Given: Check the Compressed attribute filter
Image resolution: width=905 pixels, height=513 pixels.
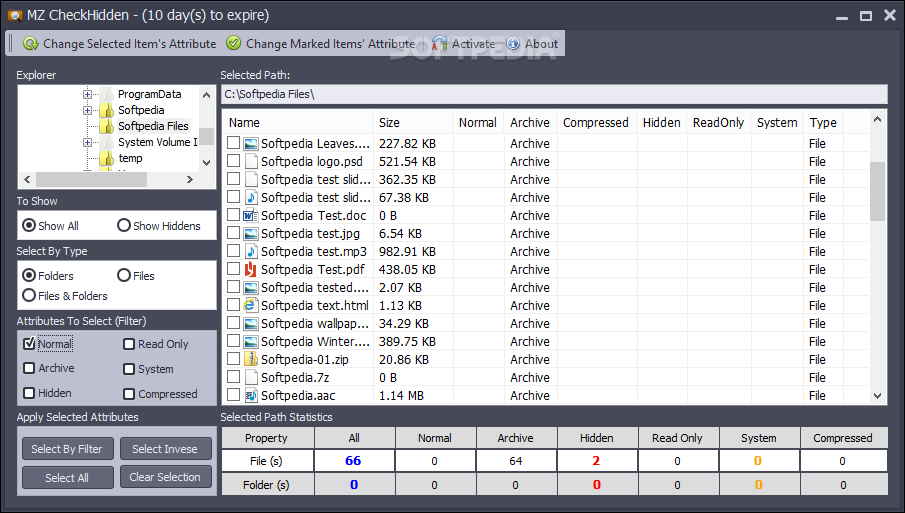Looking at the screenshot, I should tap(129, 394).
